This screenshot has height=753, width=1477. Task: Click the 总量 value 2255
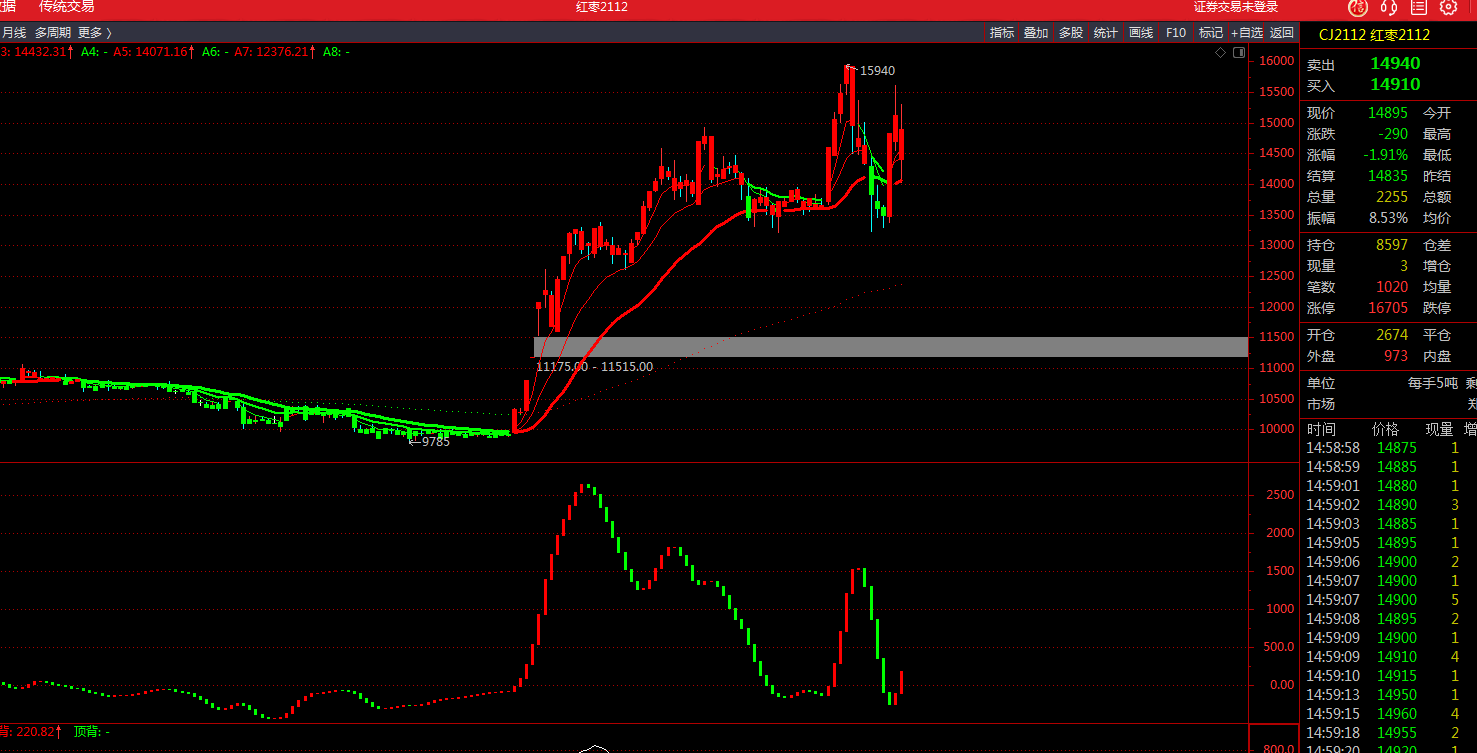1392,197
